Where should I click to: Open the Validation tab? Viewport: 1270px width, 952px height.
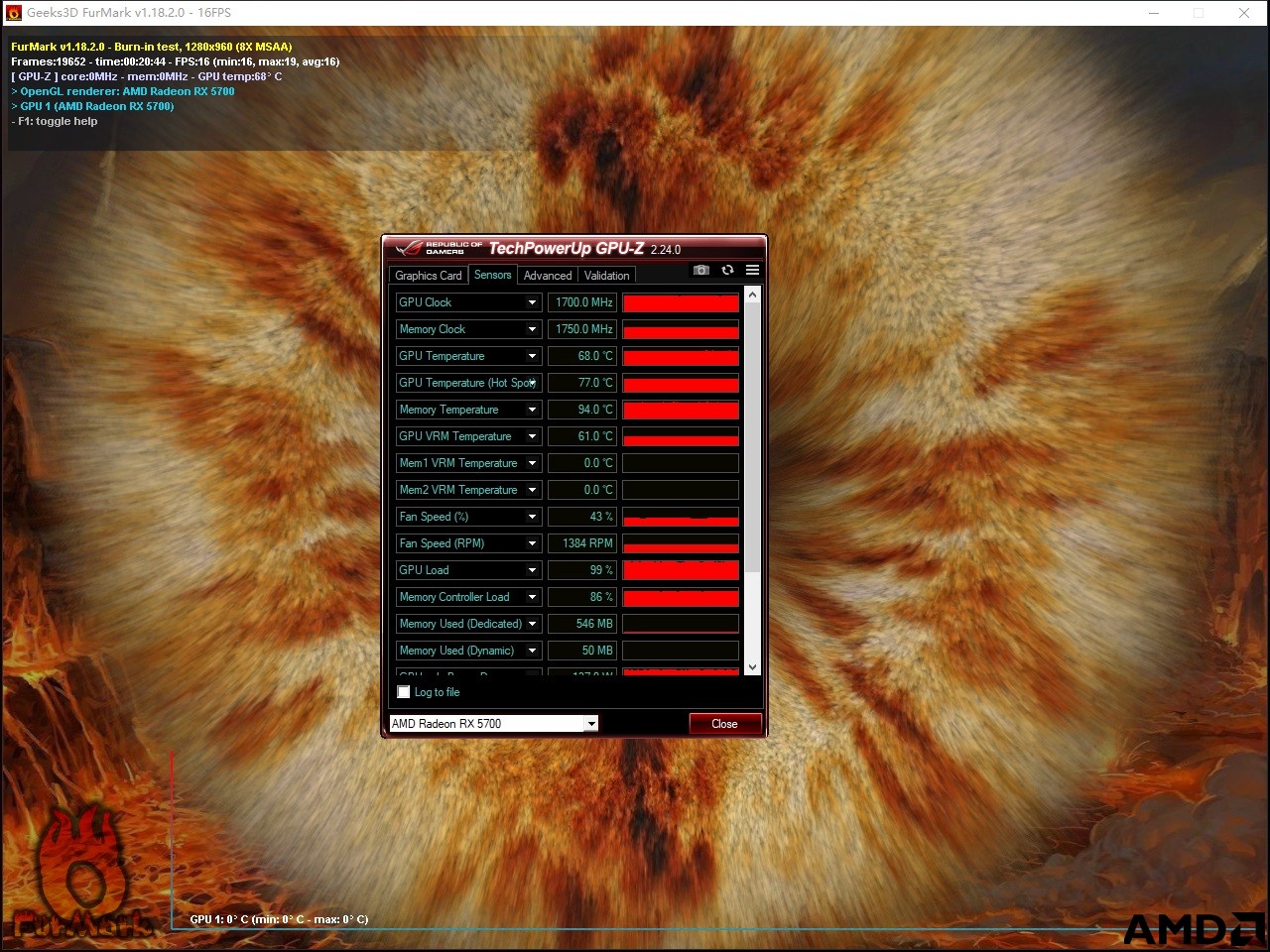pyautogui.click(x=606, y=276)
